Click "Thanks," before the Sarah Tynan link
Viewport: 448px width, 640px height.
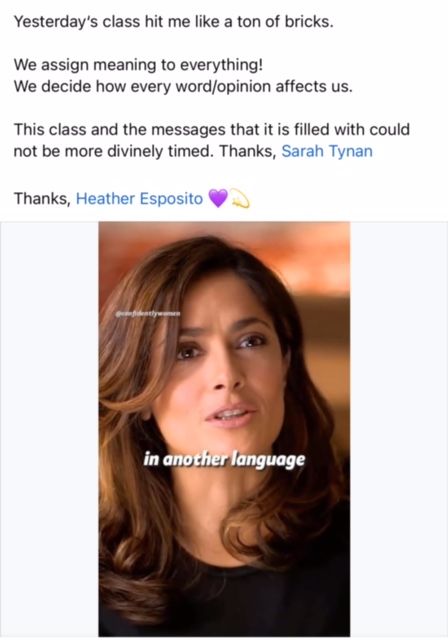(248, 151)
